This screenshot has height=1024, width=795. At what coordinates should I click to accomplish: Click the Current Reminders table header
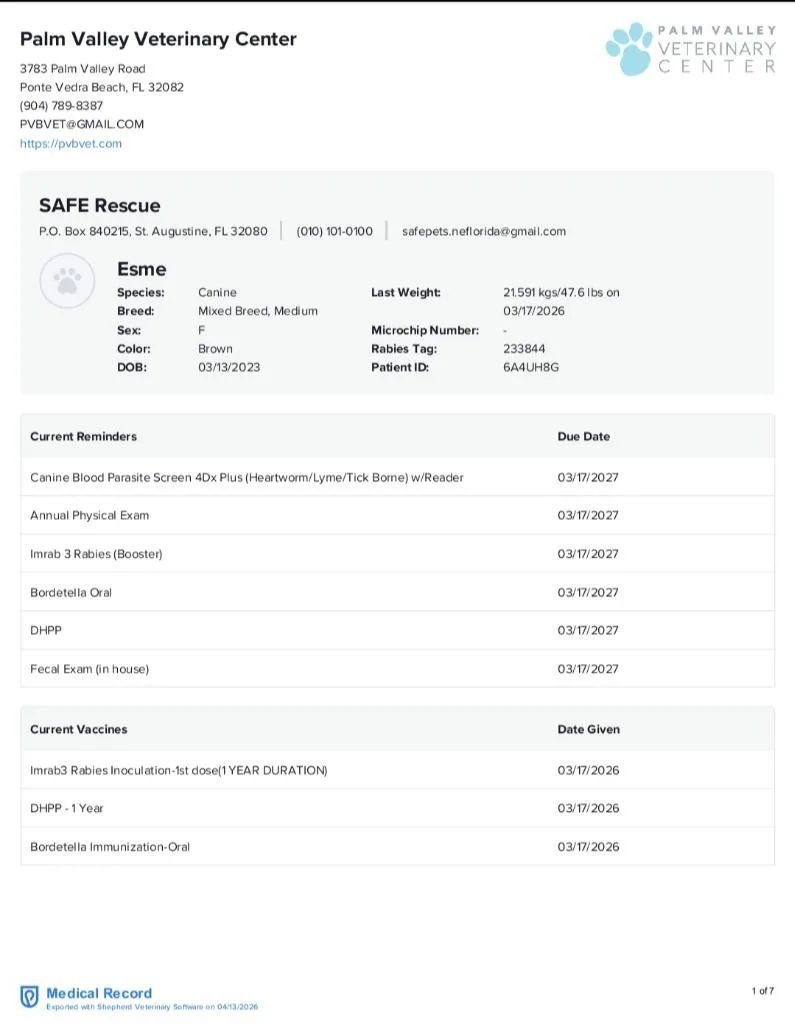click(x=83, y=436)
